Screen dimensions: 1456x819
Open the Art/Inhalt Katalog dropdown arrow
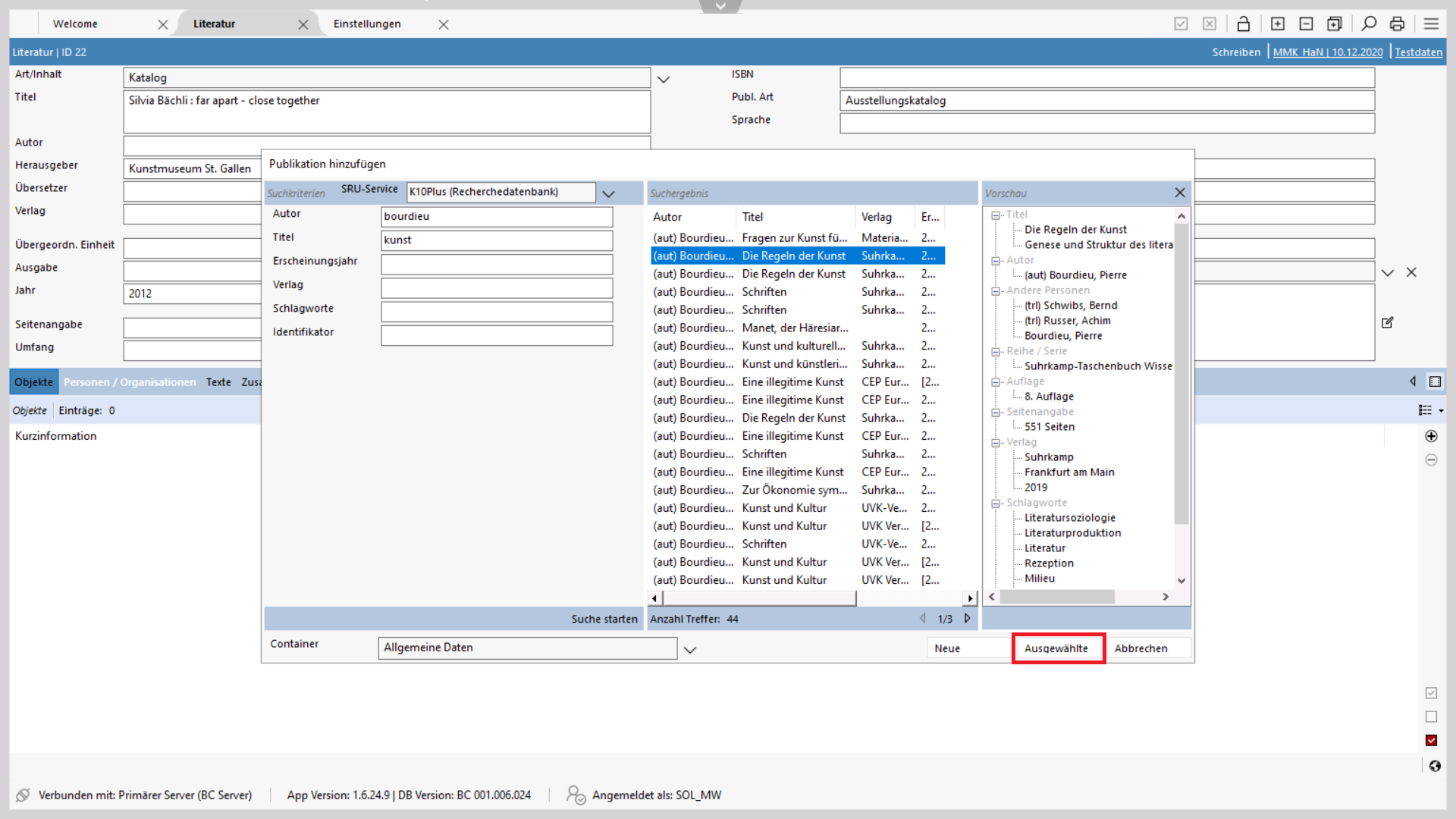[x=664, y=79]
